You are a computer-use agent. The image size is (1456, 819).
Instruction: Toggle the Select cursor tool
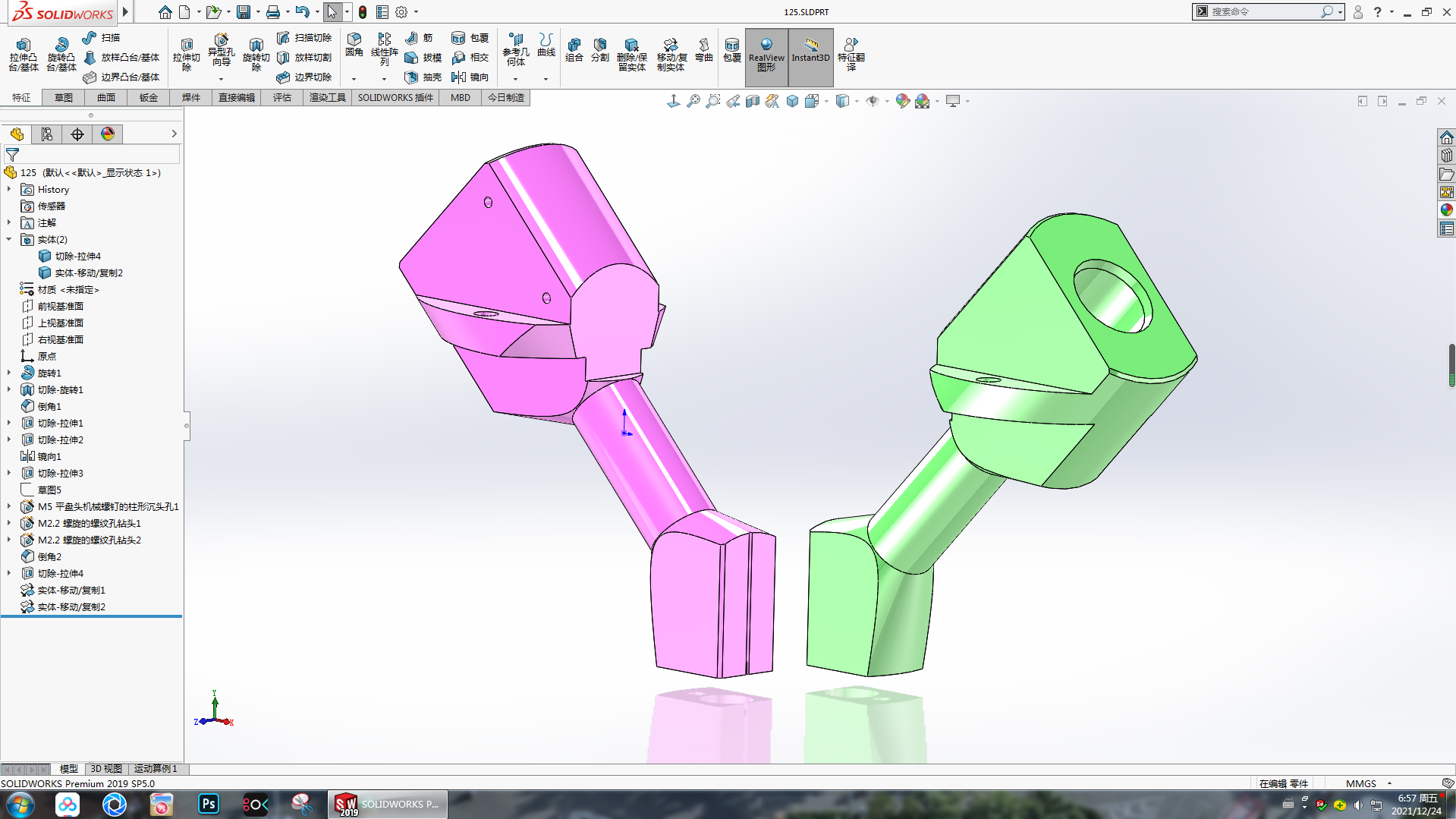click(x=332, y=12)
